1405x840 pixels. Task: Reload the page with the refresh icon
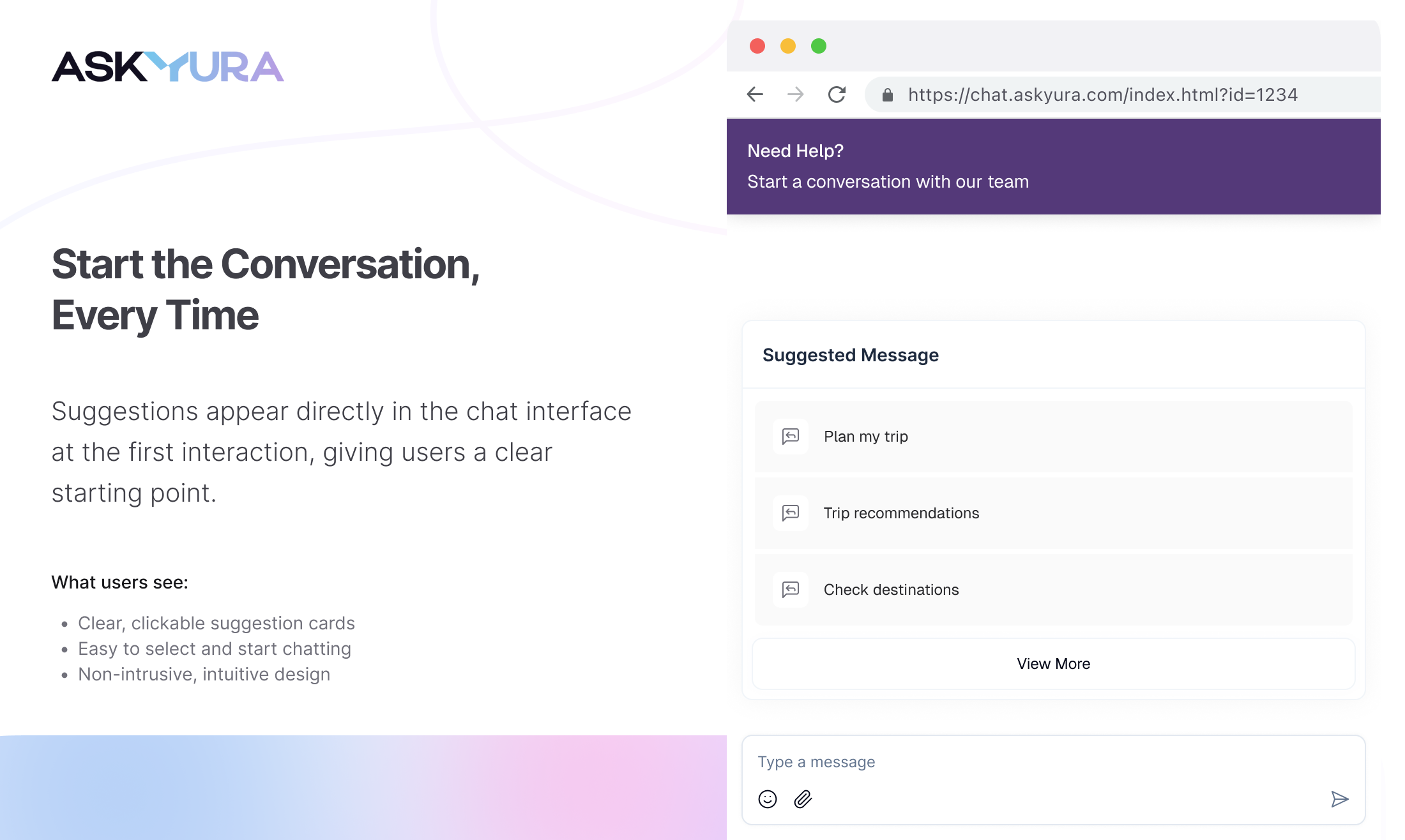[x=837, y=94]
